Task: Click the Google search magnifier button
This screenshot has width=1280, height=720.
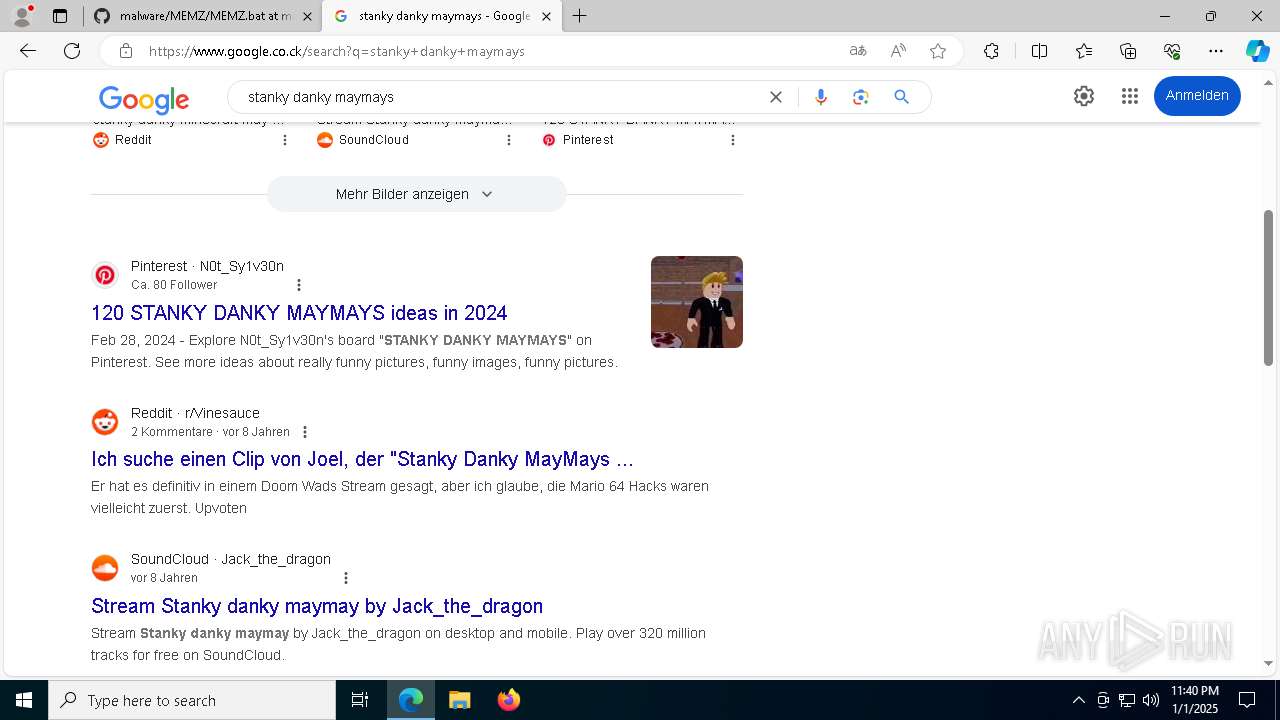Action: 901,97
